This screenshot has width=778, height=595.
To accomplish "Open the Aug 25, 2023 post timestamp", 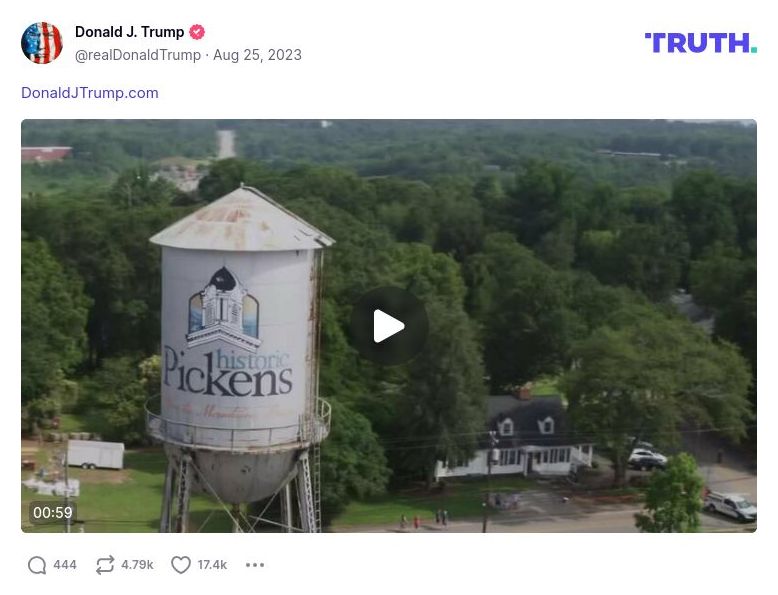I will point(257,55).
